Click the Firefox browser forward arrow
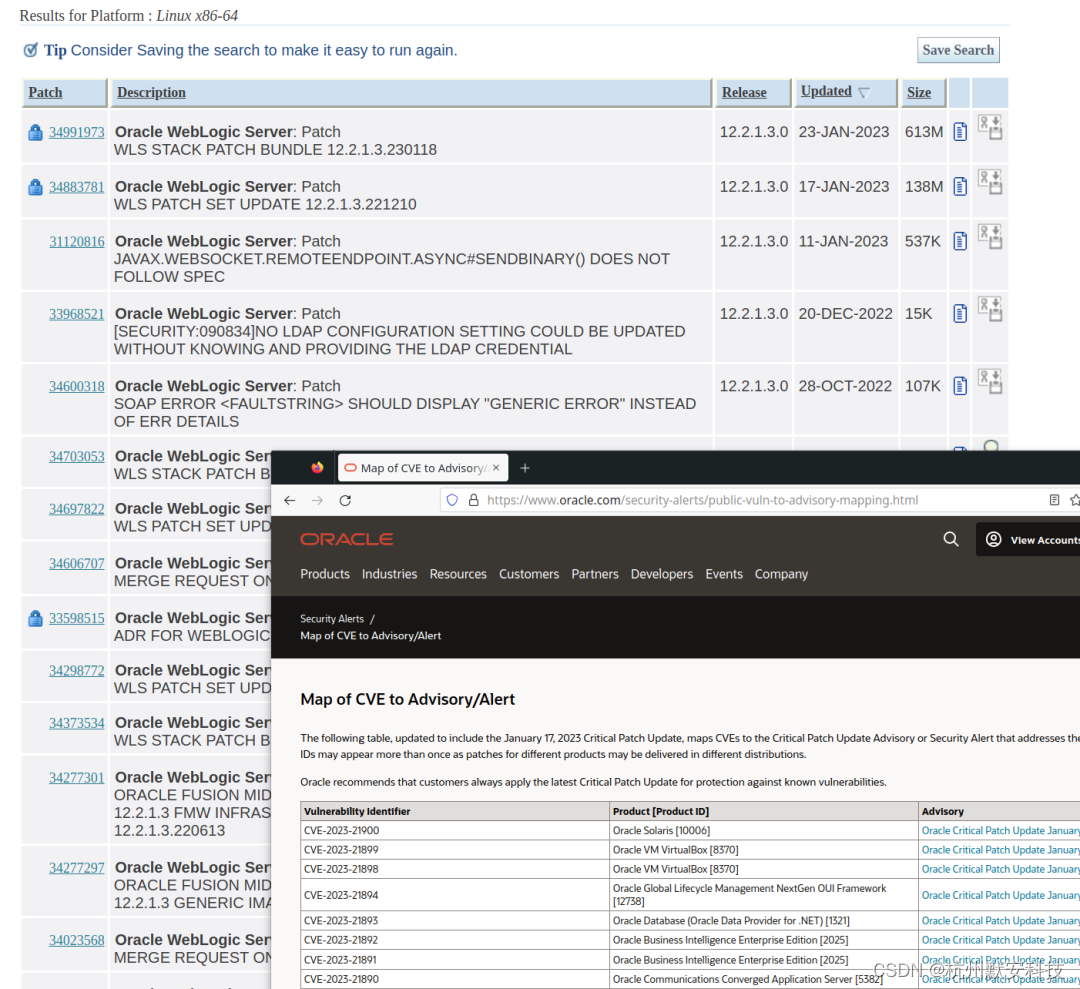 click(x=318, y=501)
